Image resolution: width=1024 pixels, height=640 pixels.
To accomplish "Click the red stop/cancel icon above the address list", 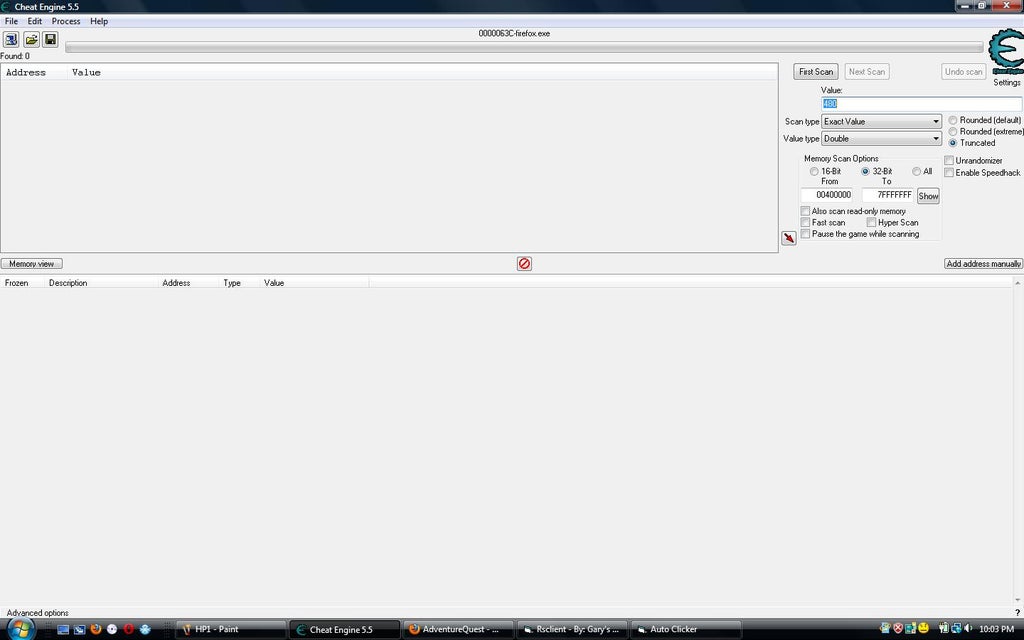I will point(522,263).
